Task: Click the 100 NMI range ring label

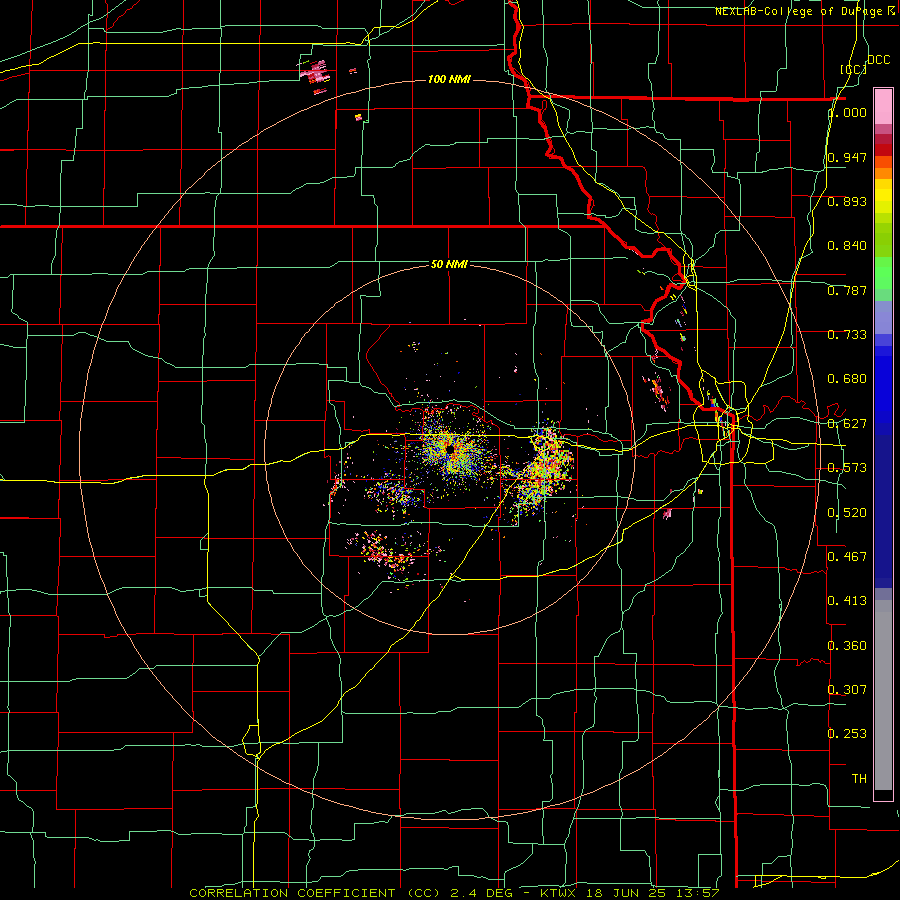Action: pos(449,79)
